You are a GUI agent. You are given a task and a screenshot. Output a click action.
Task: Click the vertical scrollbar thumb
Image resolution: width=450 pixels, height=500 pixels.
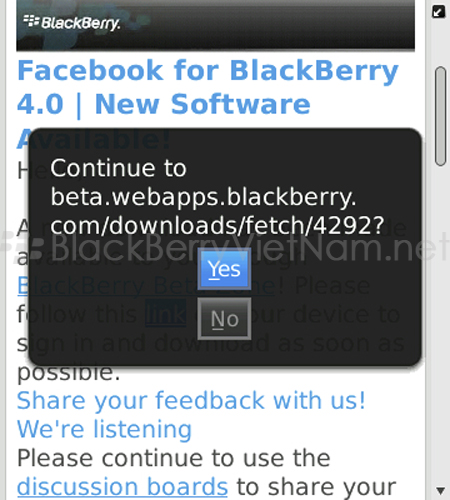click(x=441, y=116)
